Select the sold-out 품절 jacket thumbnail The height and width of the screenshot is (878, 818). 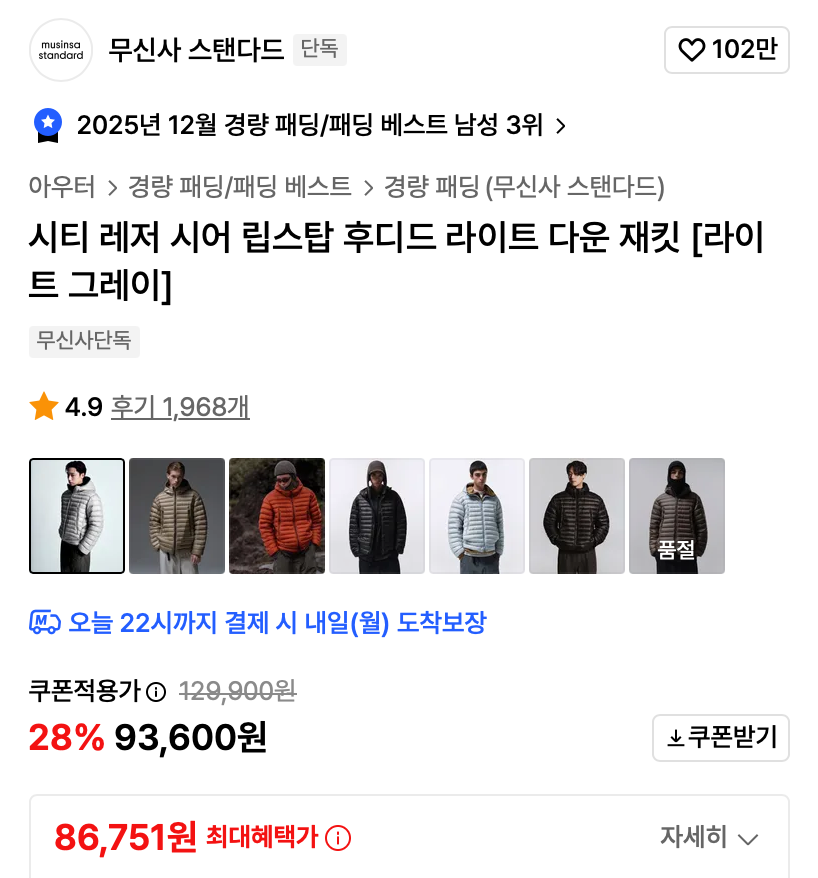[677, 516]
